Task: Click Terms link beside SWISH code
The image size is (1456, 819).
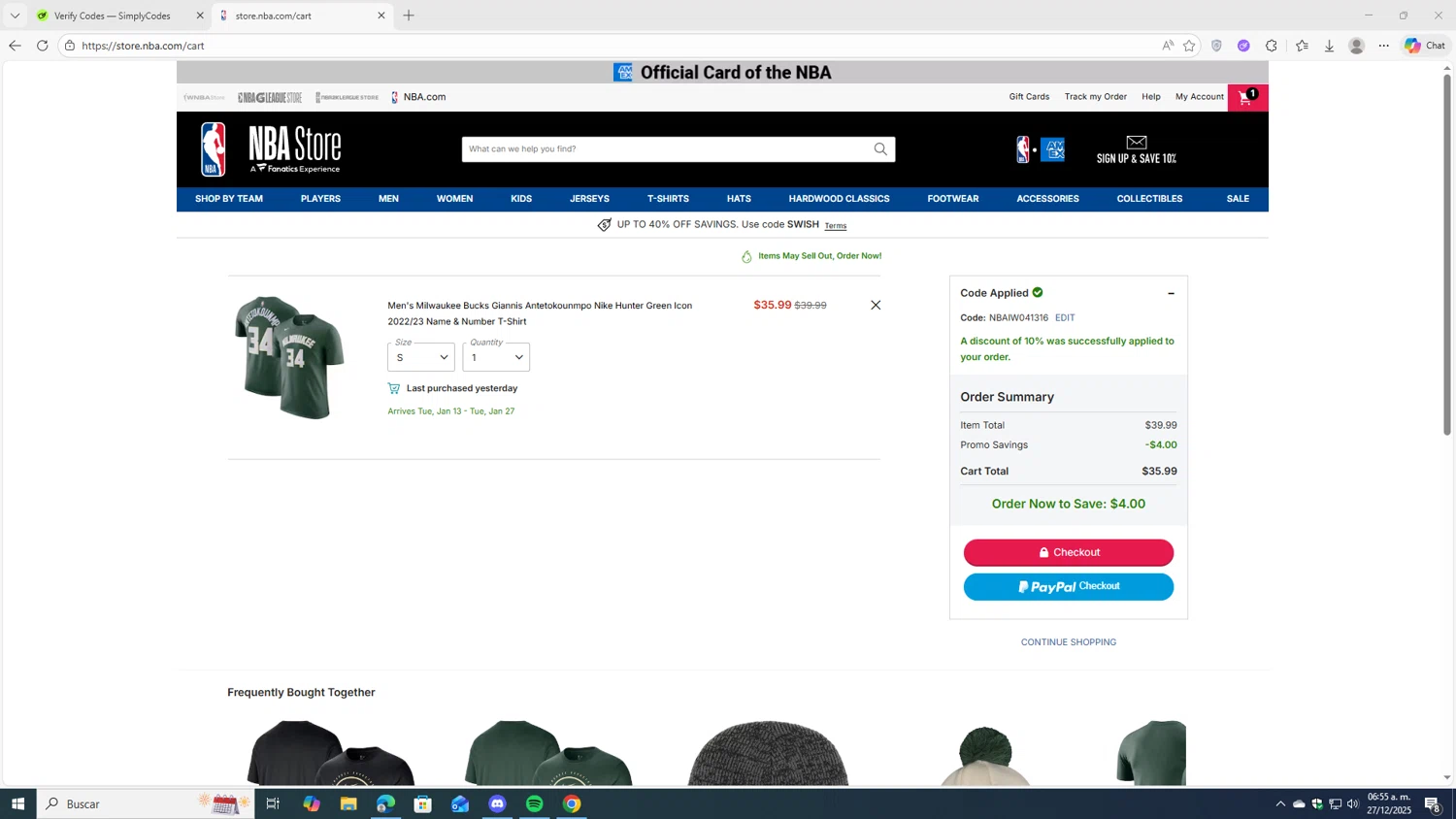Action: tap(836, 226)
